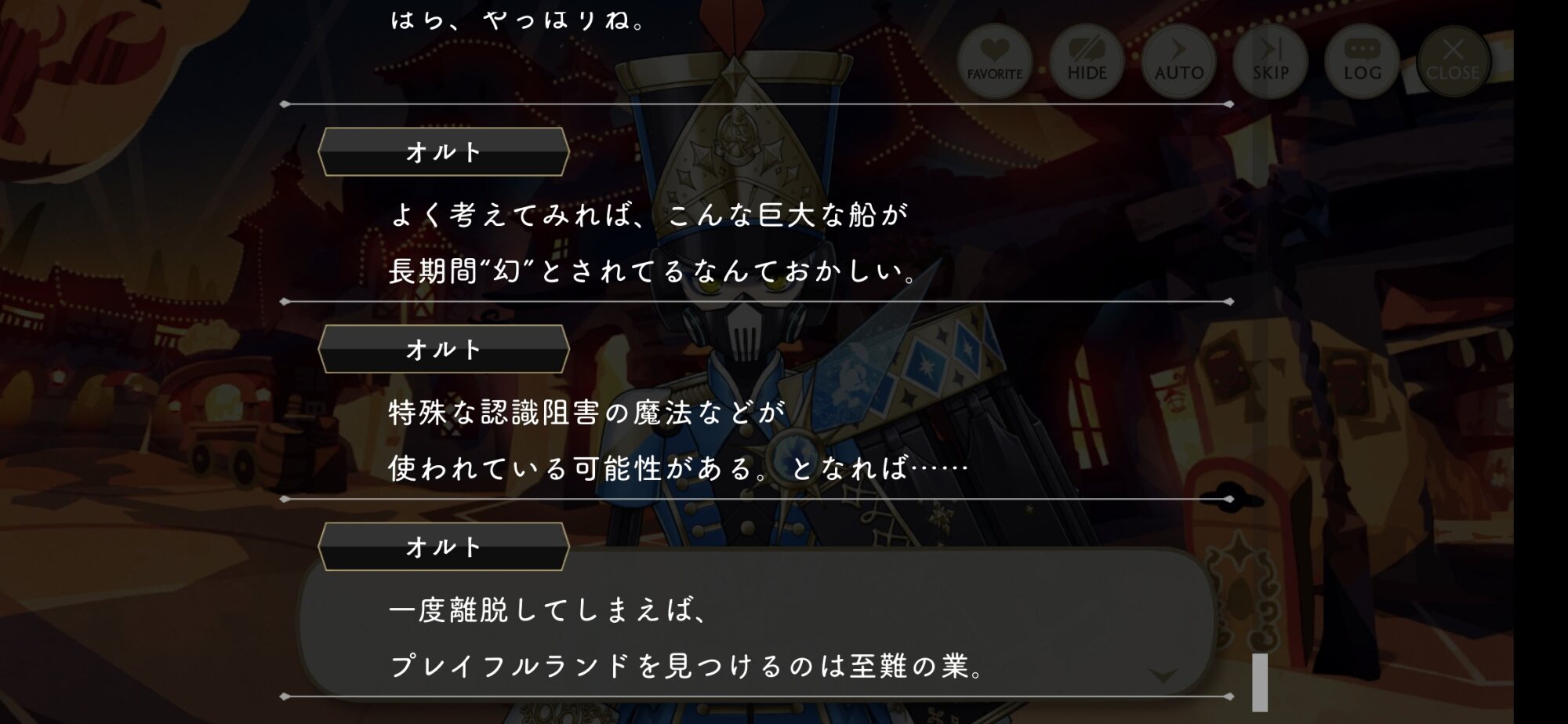The image size is (1568, 724).
Task: Click the white log scrollbar thumb
Action: (1260, 682)
